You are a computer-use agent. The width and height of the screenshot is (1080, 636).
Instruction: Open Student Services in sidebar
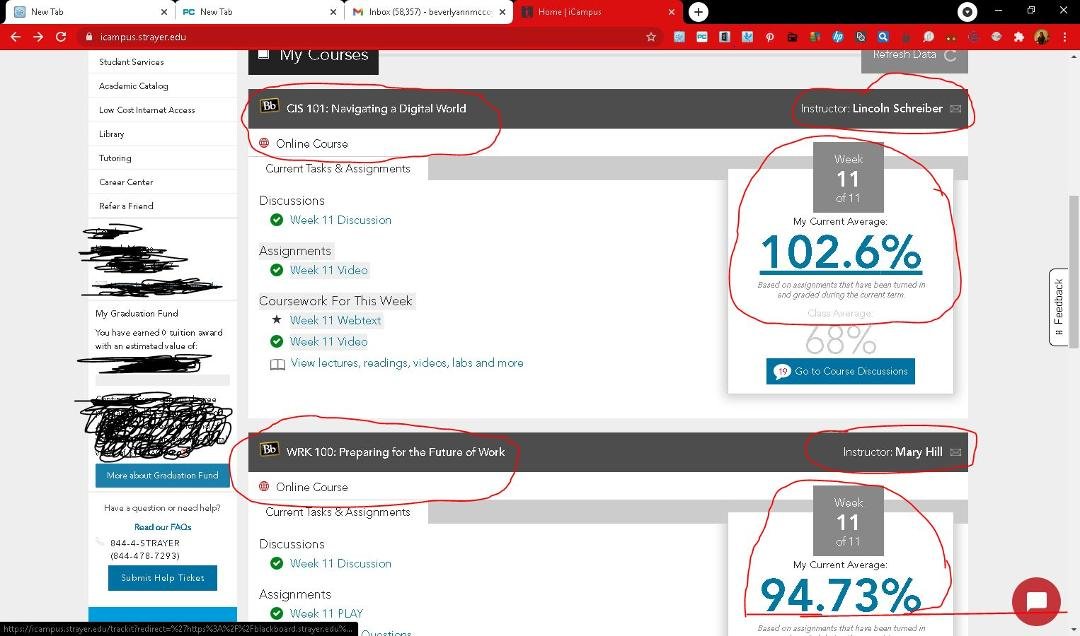(132, 62)
